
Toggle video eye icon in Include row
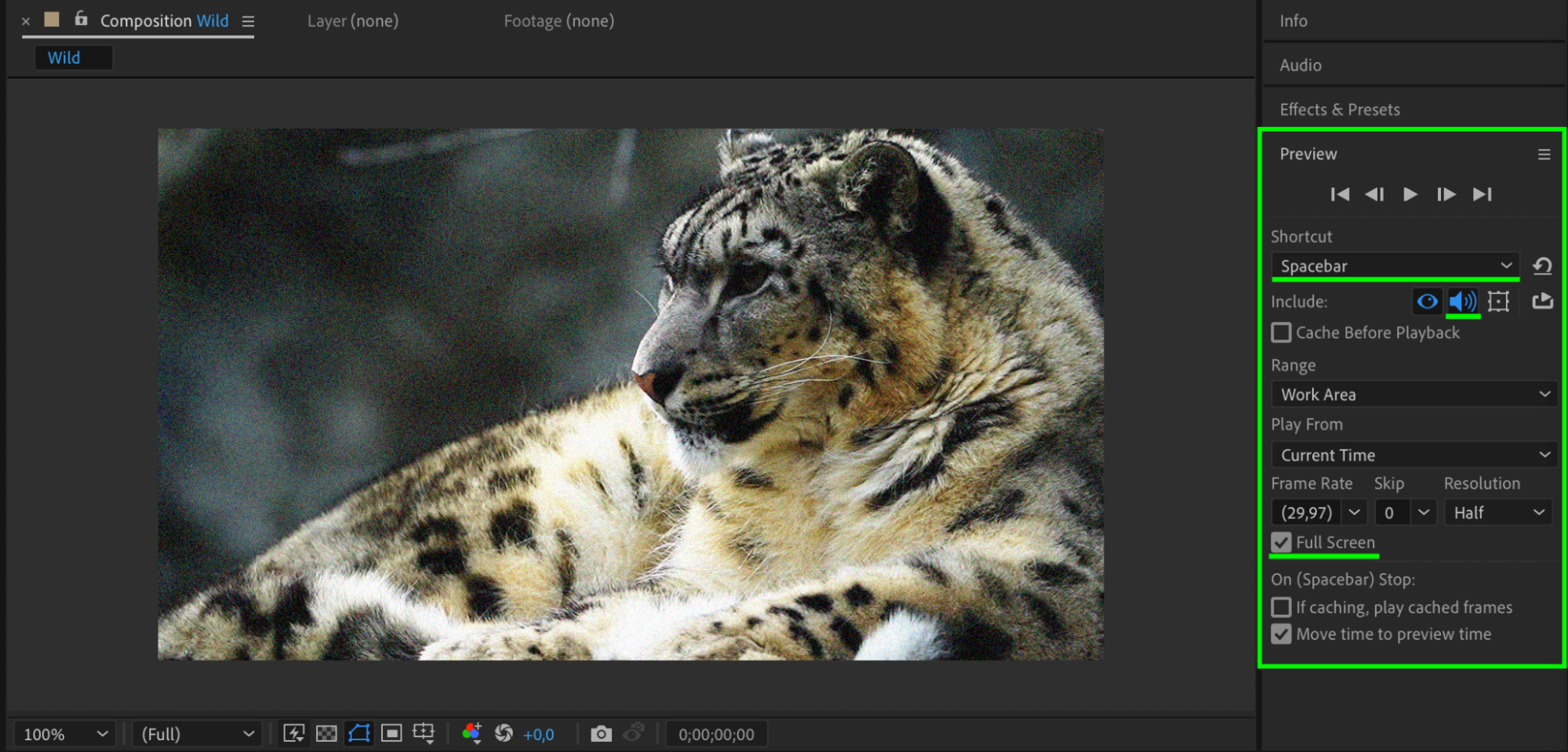(1427, 302)
